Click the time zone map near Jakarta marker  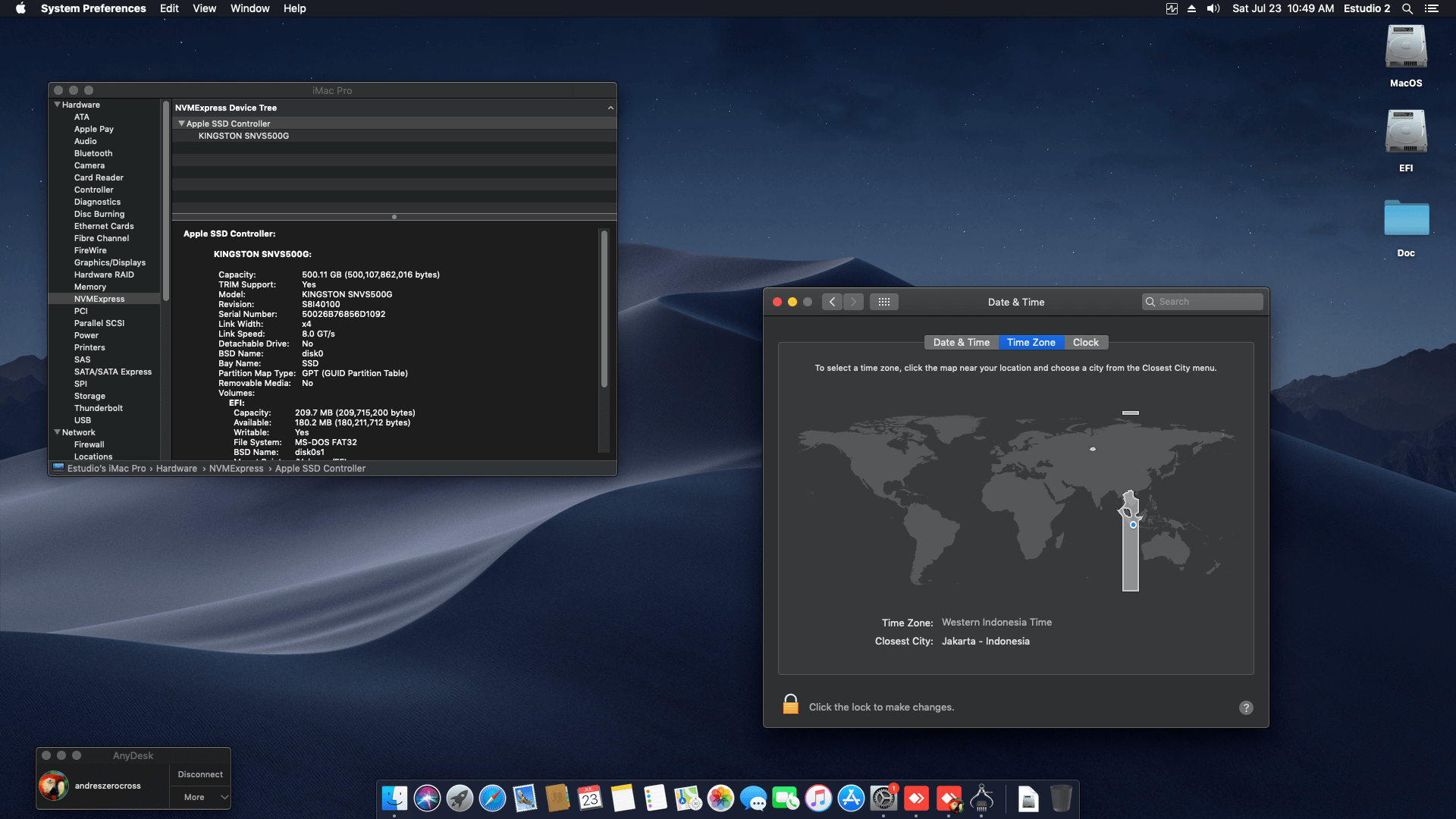1133,525
